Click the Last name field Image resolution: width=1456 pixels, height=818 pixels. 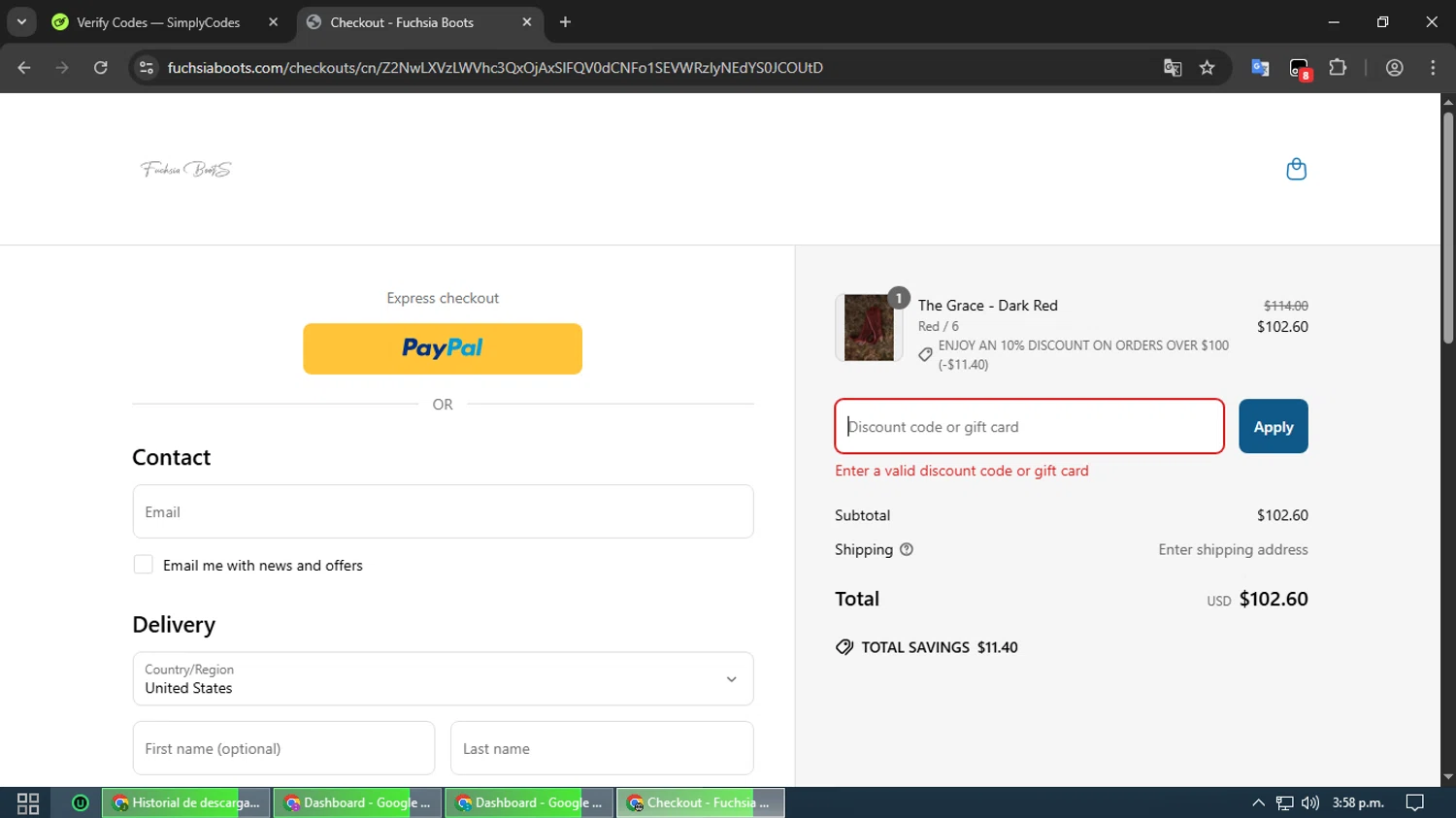602,748
